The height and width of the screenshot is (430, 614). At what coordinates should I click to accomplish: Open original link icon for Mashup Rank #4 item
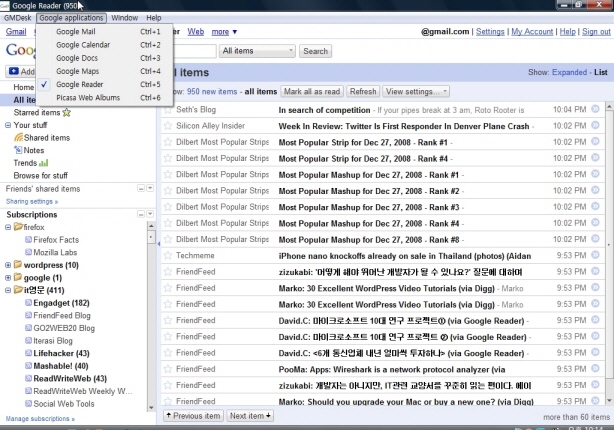tap(595, 222)
